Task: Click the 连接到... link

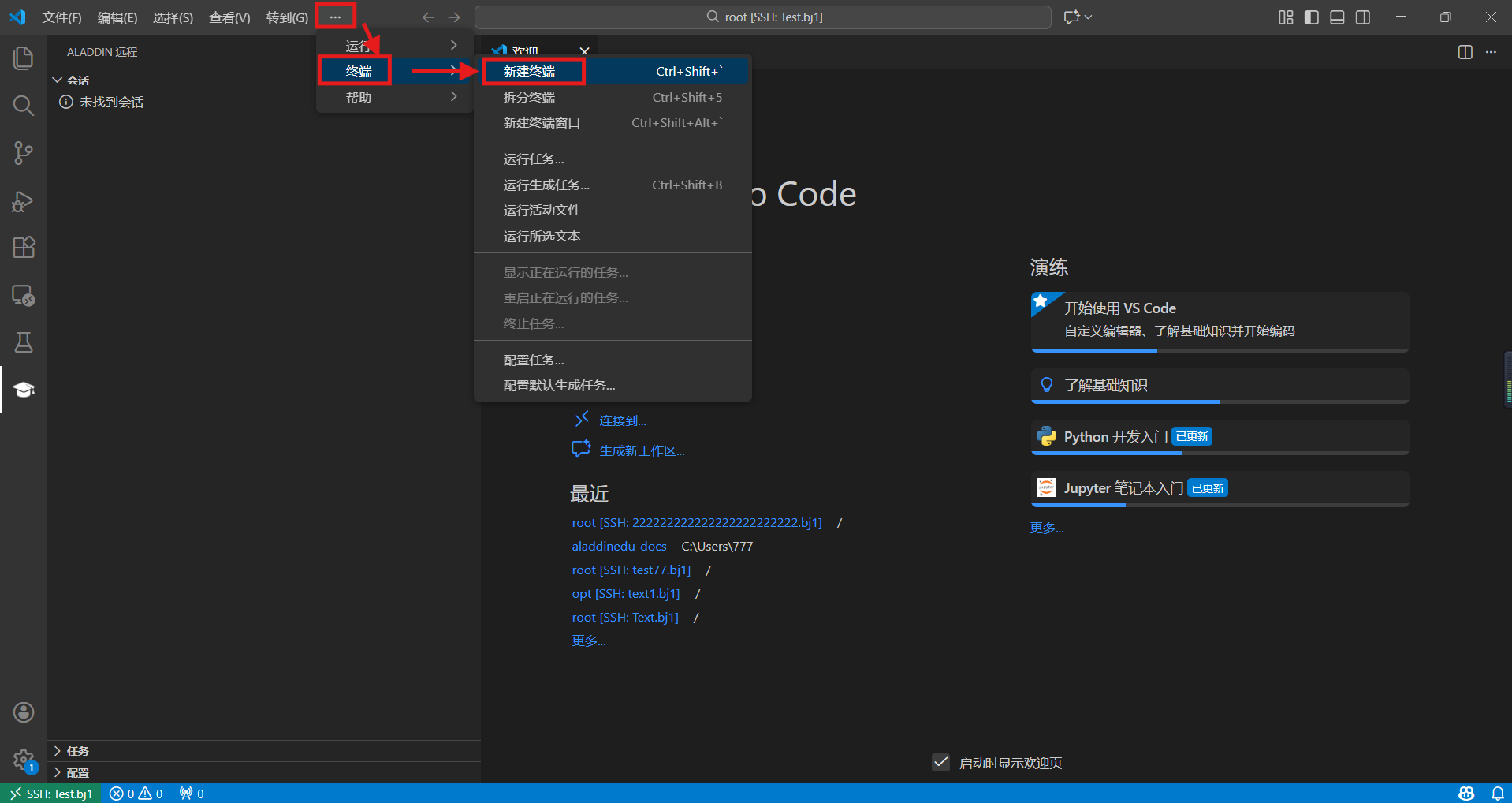Action: pos(622,421)
